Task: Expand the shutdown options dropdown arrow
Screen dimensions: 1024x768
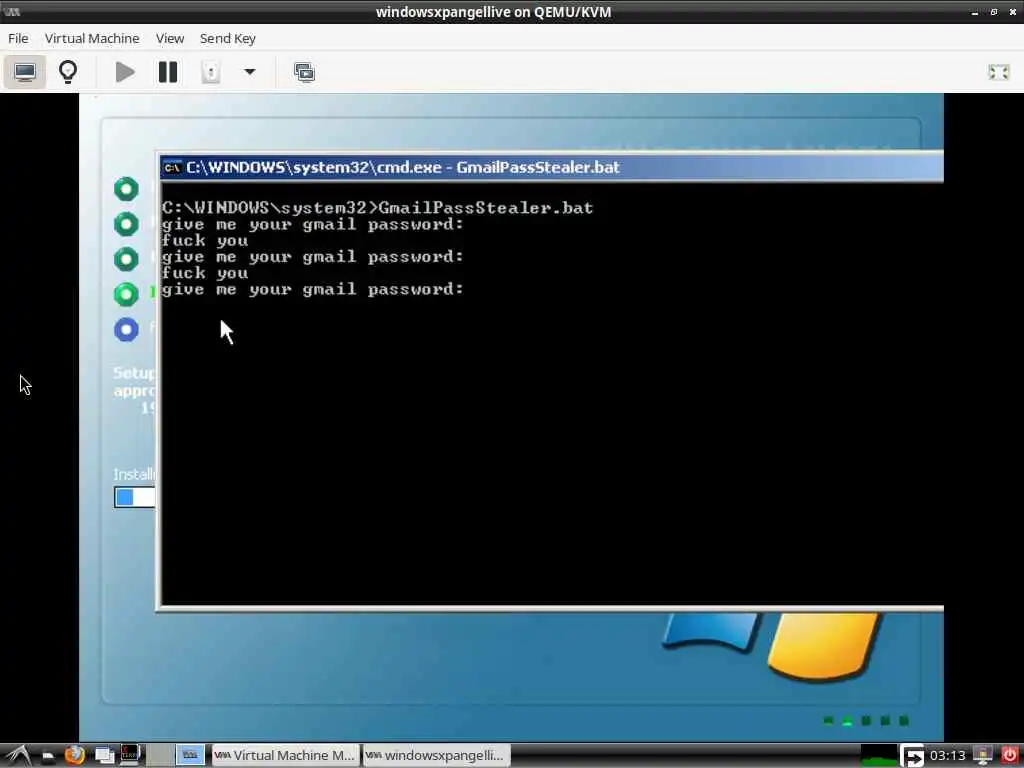Action: (249, 72)
